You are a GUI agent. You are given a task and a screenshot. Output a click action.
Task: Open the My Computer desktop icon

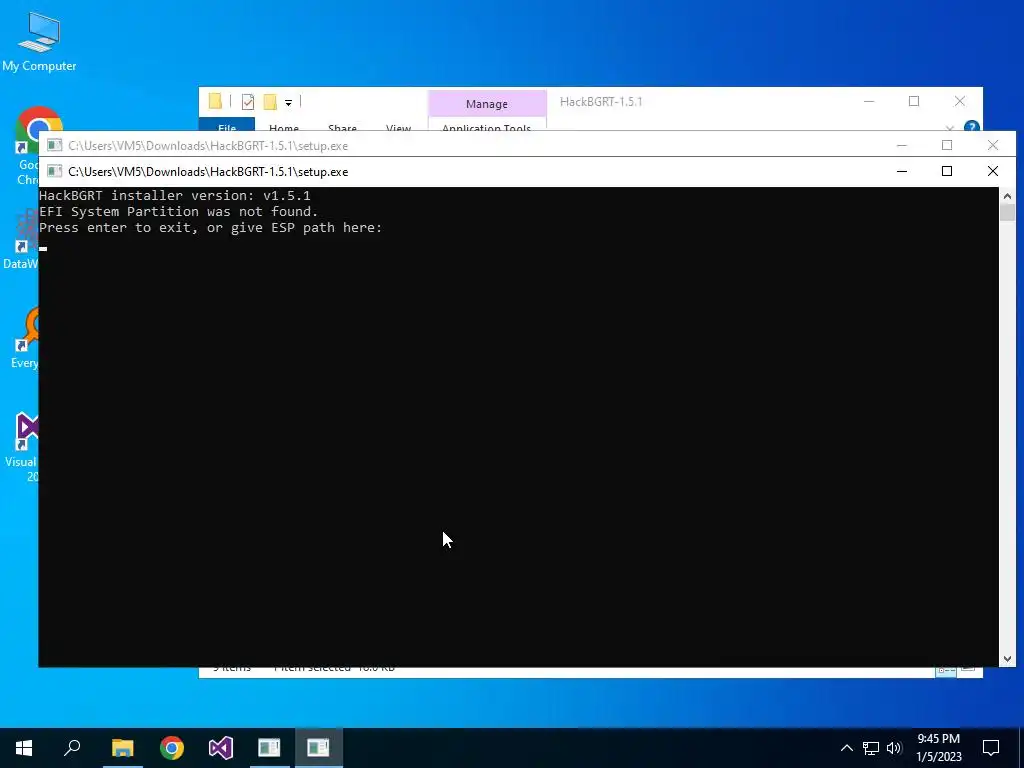pos(39,42)
